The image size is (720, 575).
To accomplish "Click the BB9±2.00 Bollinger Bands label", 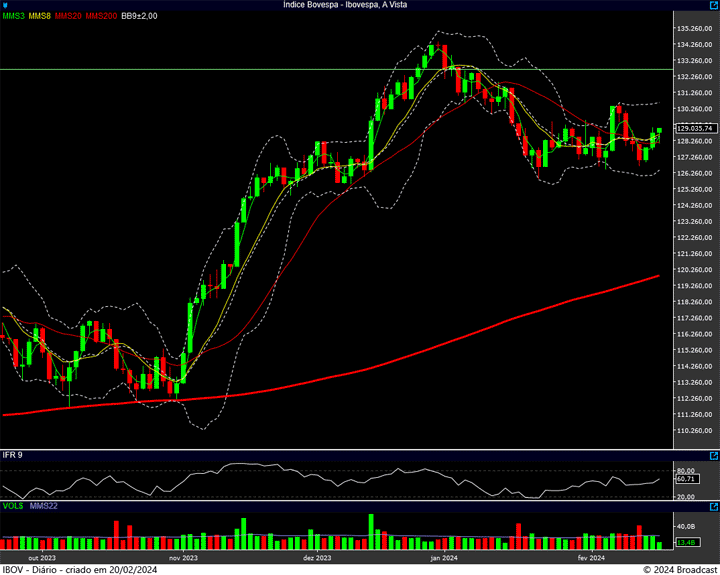I will [140, 16].
